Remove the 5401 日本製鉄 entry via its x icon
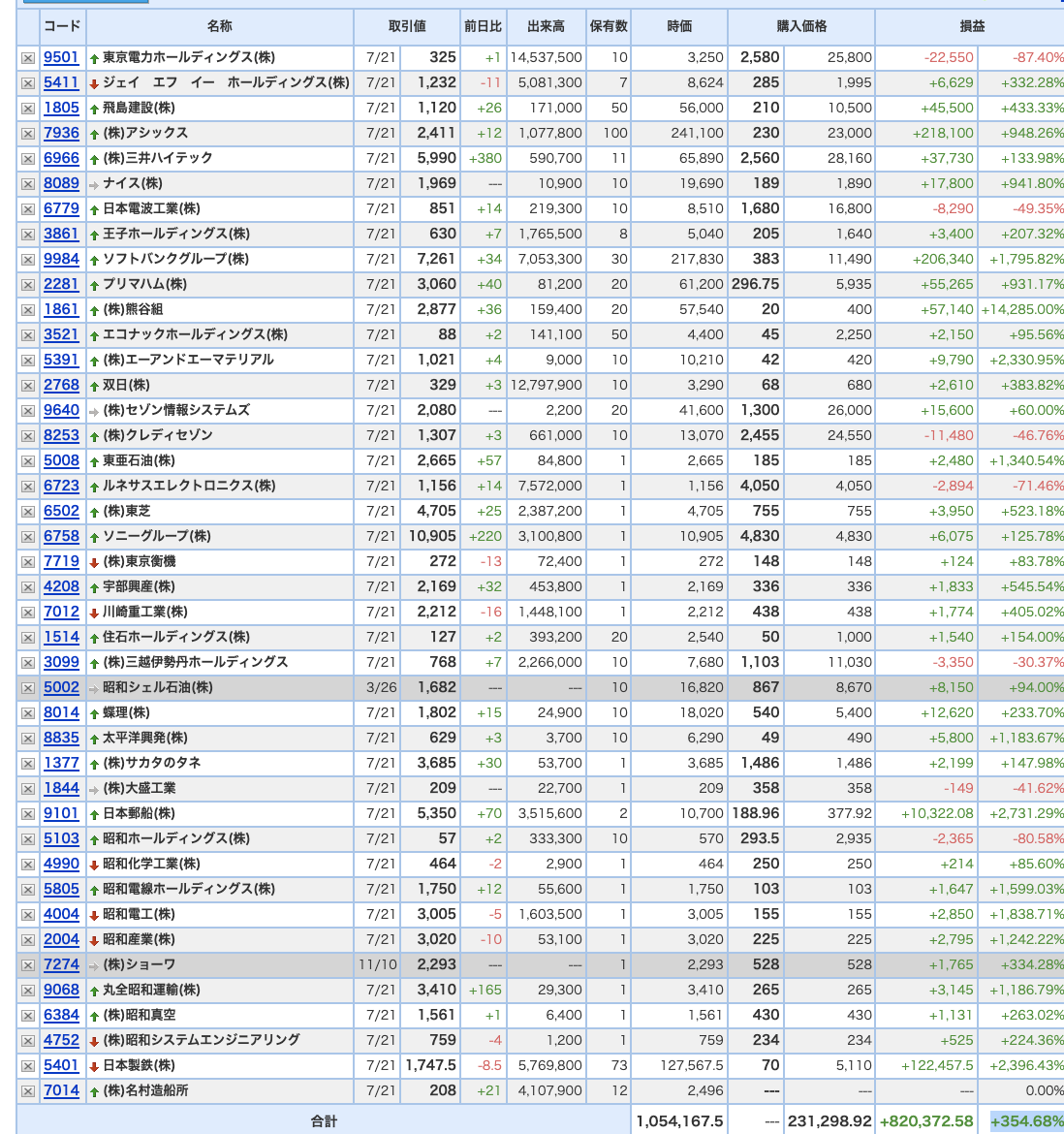1064x1134 pixels. click(27, 1066)
